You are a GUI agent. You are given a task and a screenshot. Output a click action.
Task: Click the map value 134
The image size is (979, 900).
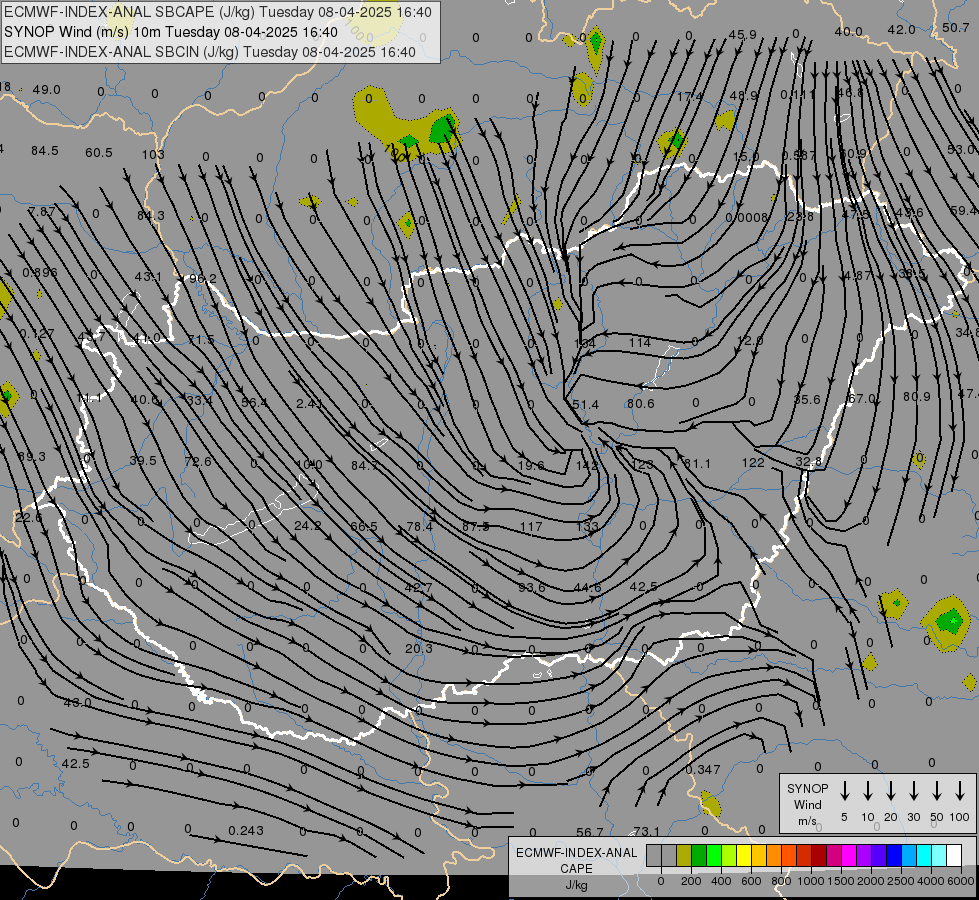(585, 343)
